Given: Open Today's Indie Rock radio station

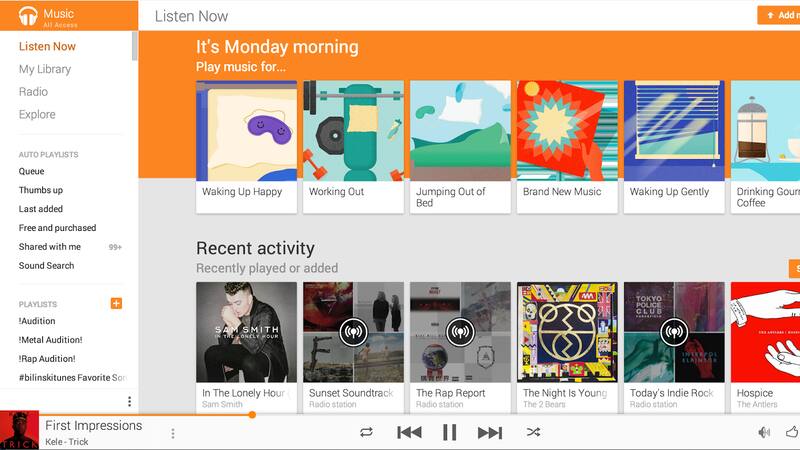Looking at the screenshot, I should pos(674,332).
